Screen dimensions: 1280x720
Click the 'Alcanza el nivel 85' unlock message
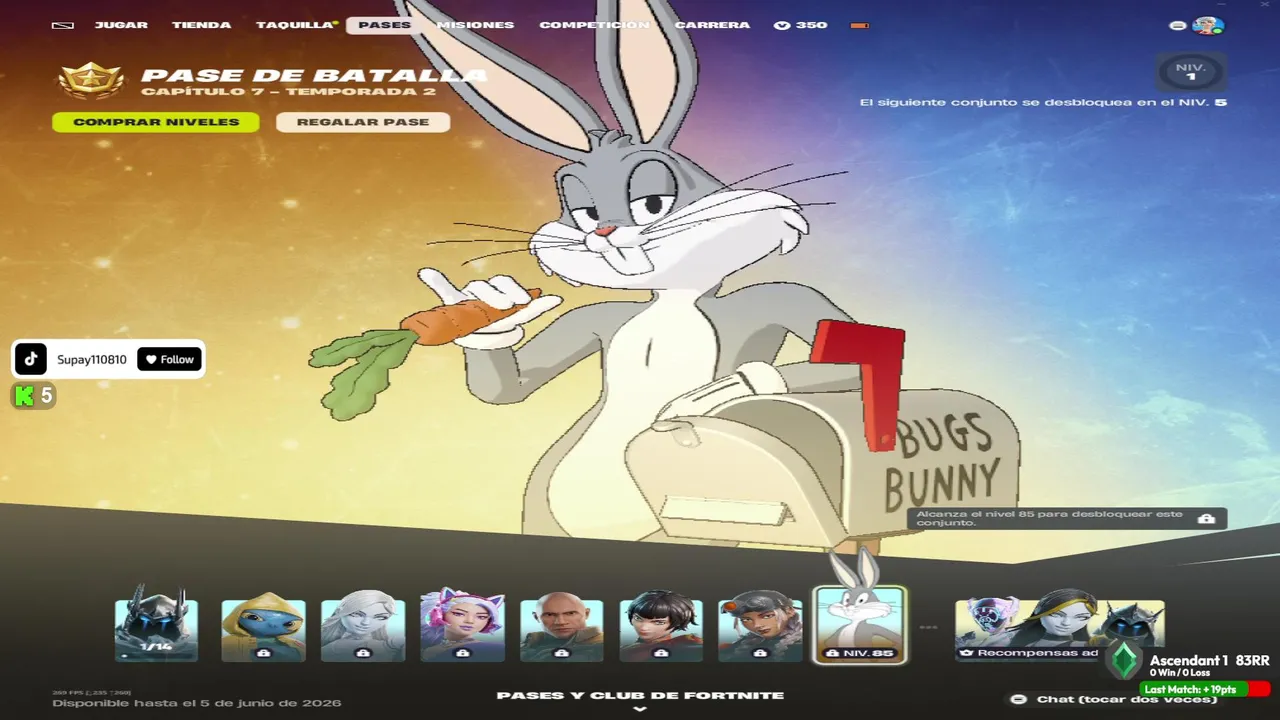(x=1050, y=518)
